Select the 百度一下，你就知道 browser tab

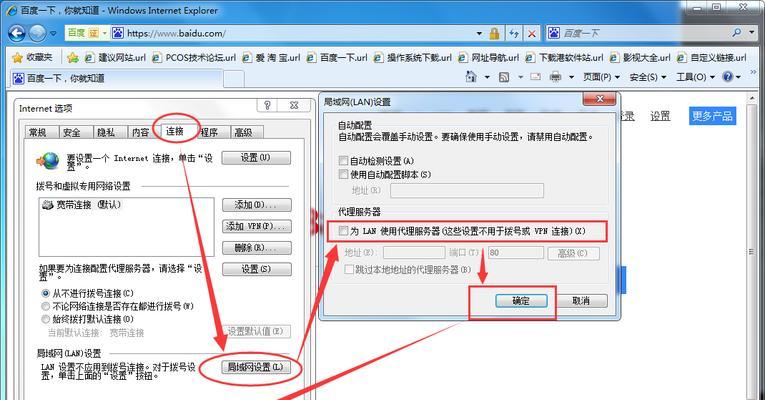pos(116,78)
